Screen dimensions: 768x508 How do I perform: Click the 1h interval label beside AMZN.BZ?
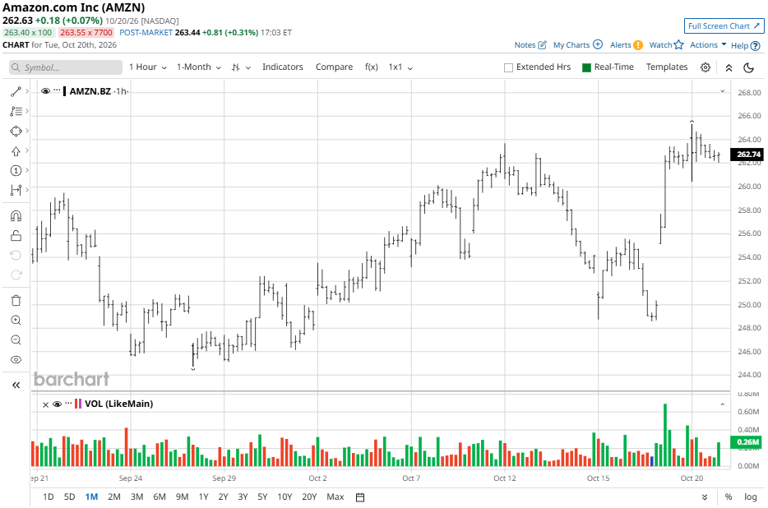[121, 91]
